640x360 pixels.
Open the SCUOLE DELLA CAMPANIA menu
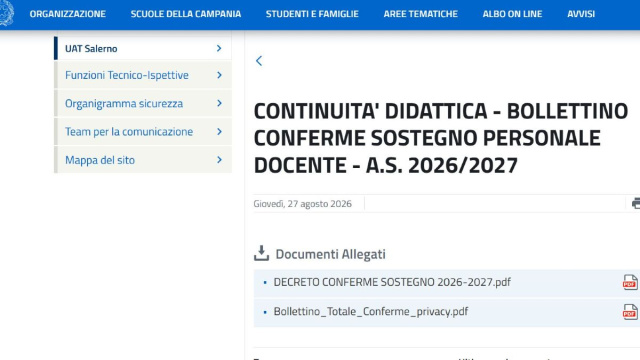[186, 14]
